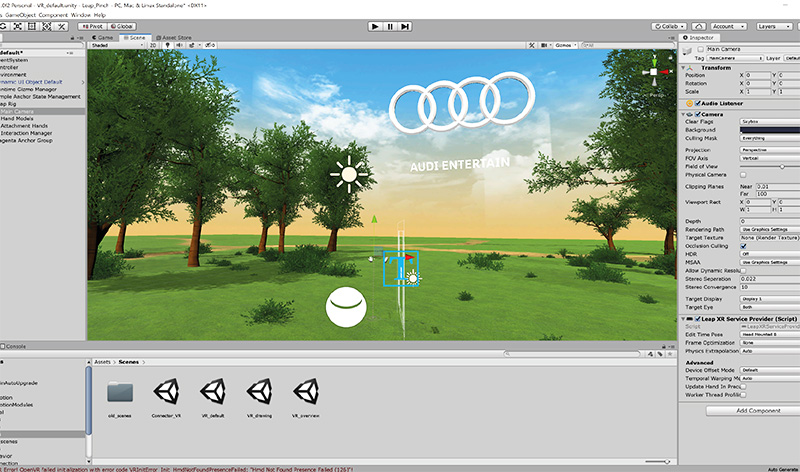Toggle Pivot handle position button
The height and width of the screenshot is (472, 800).
point(92,26)
